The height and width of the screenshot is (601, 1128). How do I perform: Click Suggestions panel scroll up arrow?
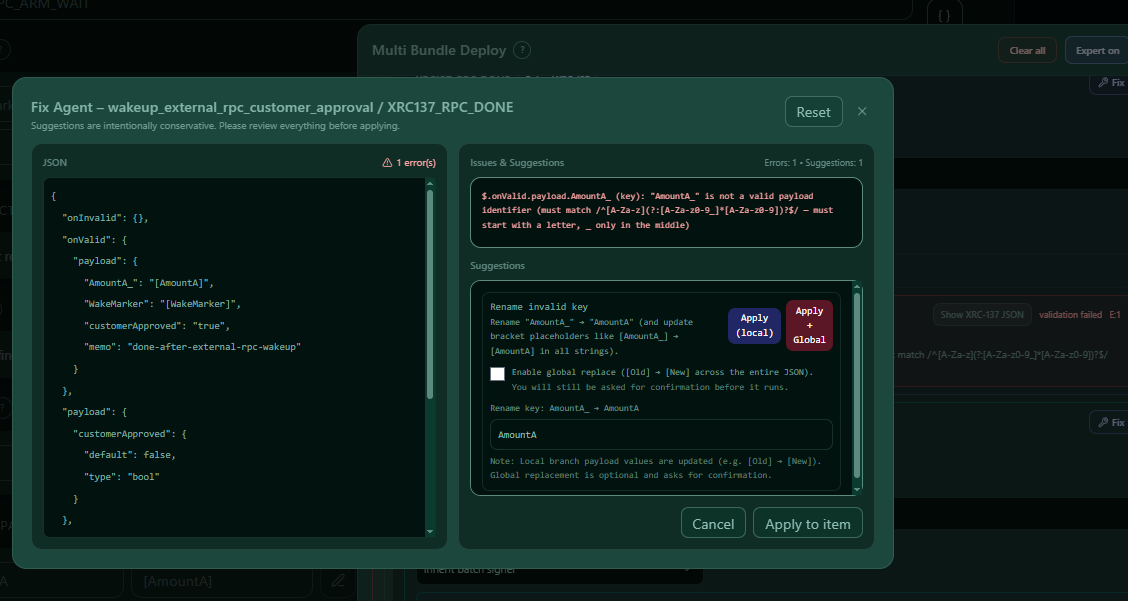tap(856, 287)
